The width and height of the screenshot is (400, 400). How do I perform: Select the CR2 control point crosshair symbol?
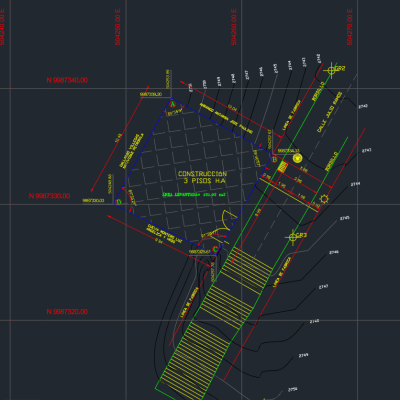coord(331,70)
